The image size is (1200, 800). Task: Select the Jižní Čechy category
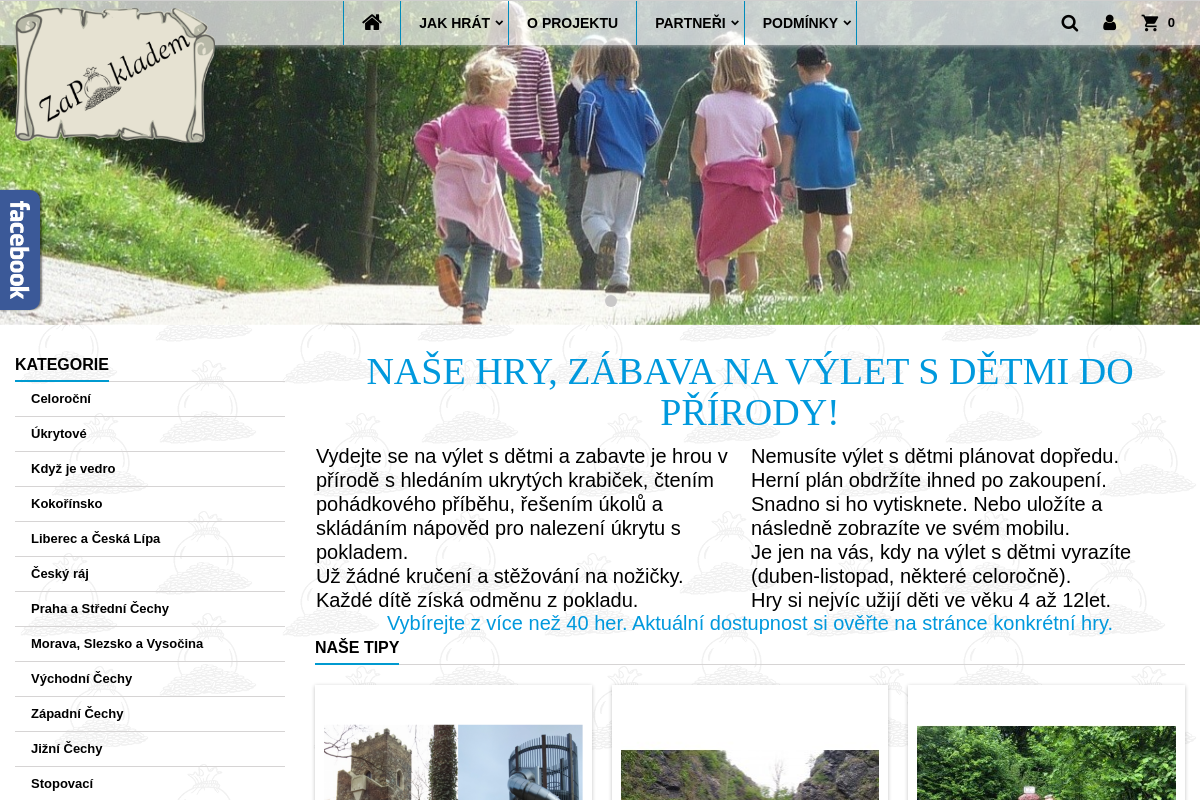pos(66,748)
